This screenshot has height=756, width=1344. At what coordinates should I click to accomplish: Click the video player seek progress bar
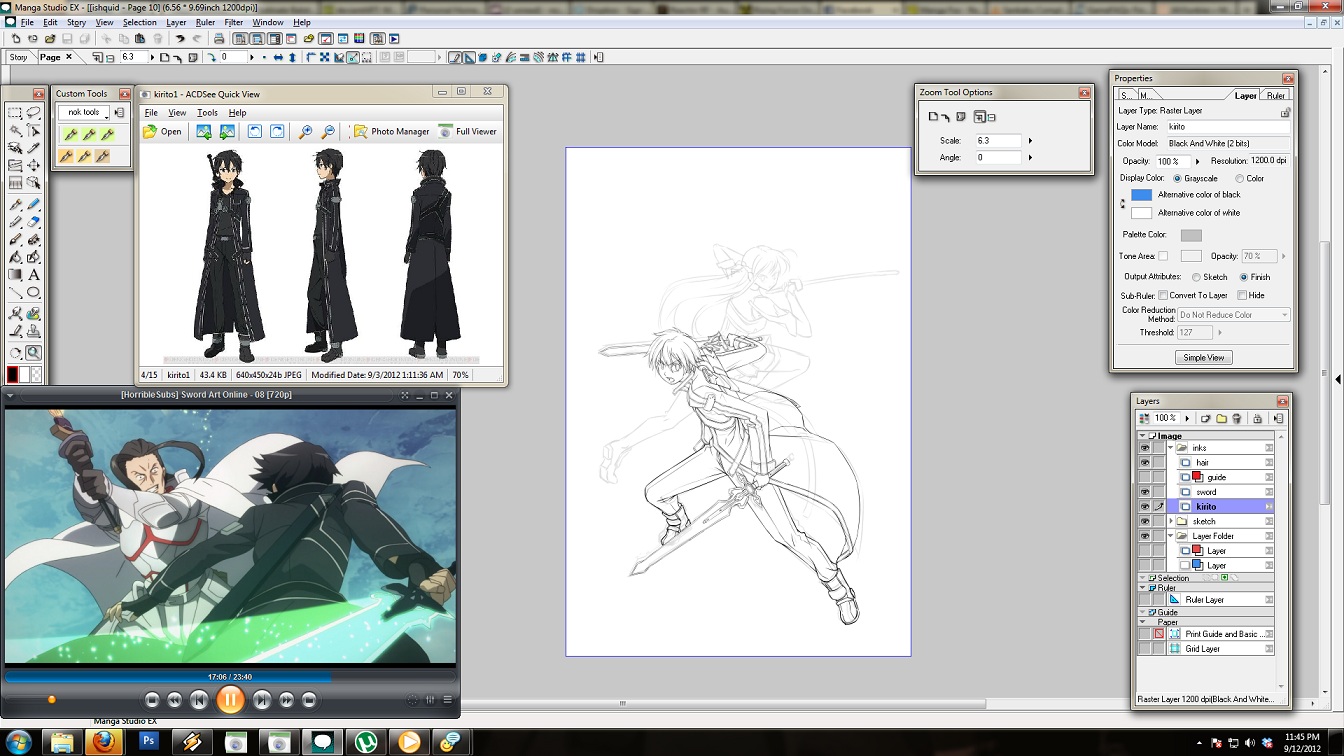(230, 677)
